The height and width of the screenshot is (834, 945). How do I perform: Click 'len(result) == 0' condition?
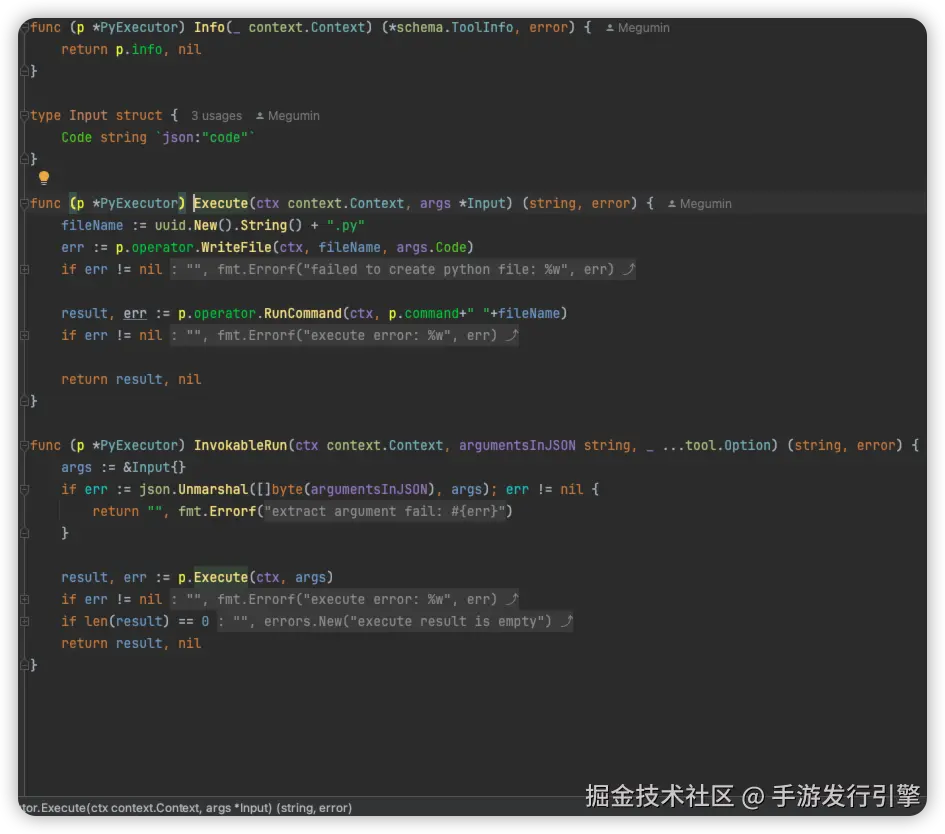click(146, 622)
